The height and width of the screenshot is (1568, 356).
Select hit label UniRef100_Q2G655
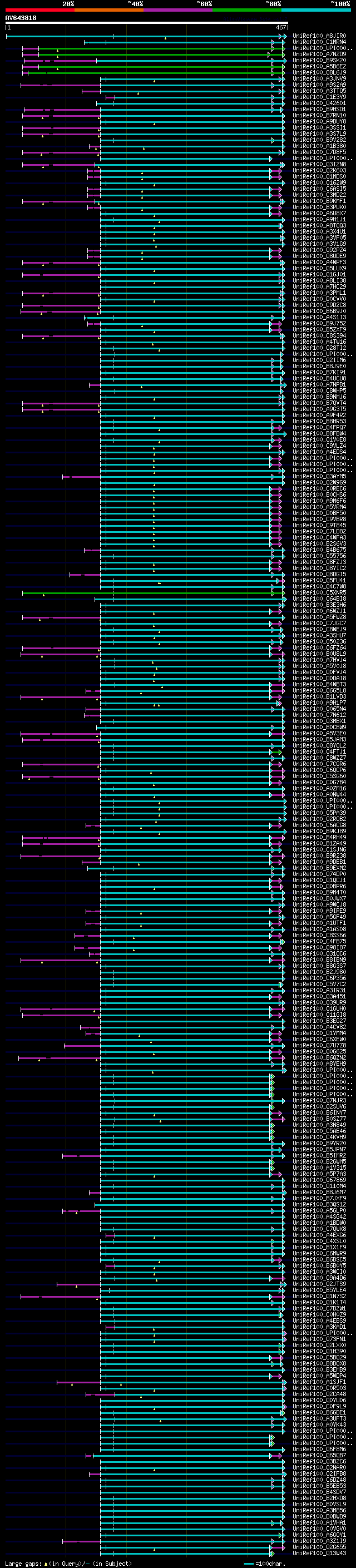(319, 1547)
